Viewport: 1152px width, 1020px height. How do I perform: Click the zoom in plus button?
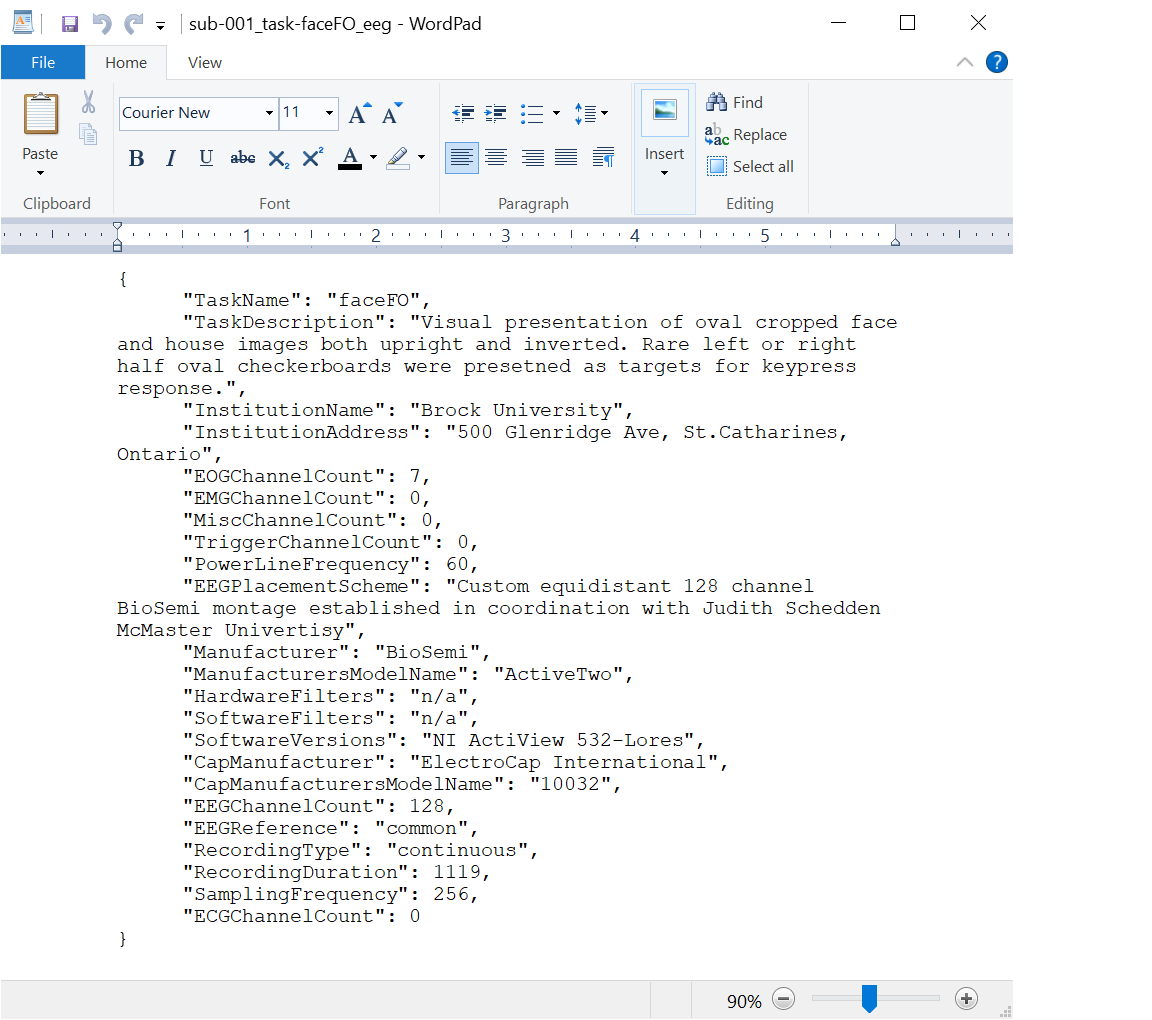click(x=966, y=998)
